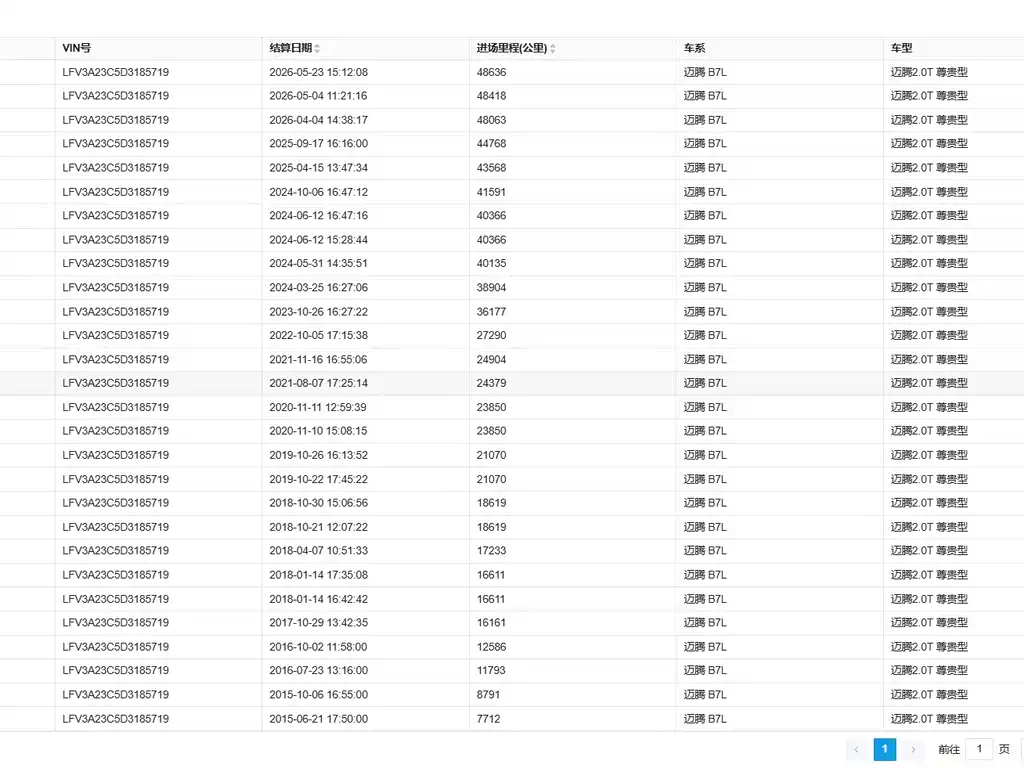This screenshot has height=768, width=1024.
Task: Select date cell 2019-10-26 16:13:52
Action: pos(319,455)
